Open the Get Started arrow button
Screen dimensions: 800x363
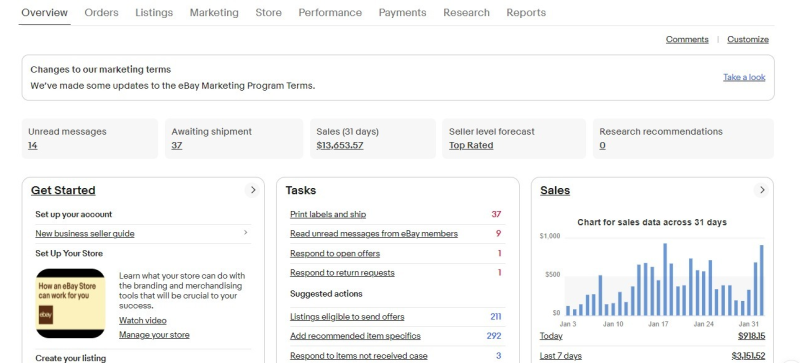[252, 190]
